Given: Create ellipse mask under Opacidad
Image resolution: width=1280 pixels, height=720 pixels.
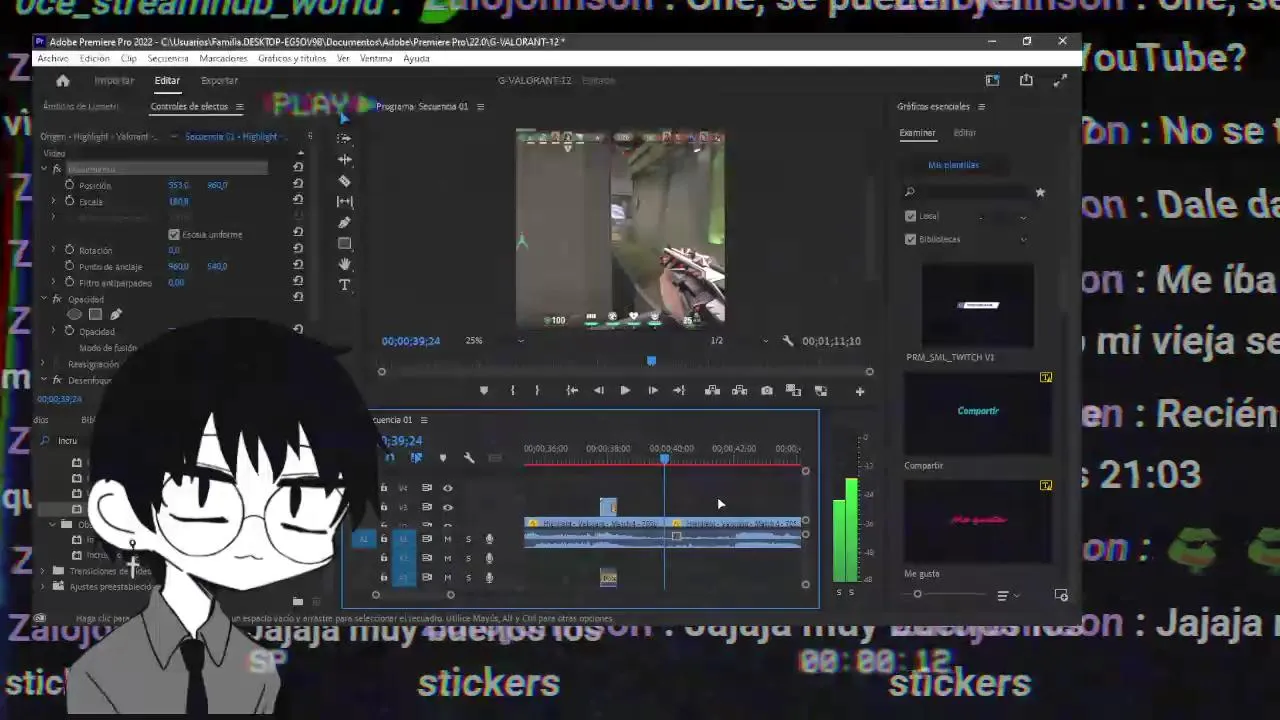Looking at the screenshot, I should pos(74,314).
